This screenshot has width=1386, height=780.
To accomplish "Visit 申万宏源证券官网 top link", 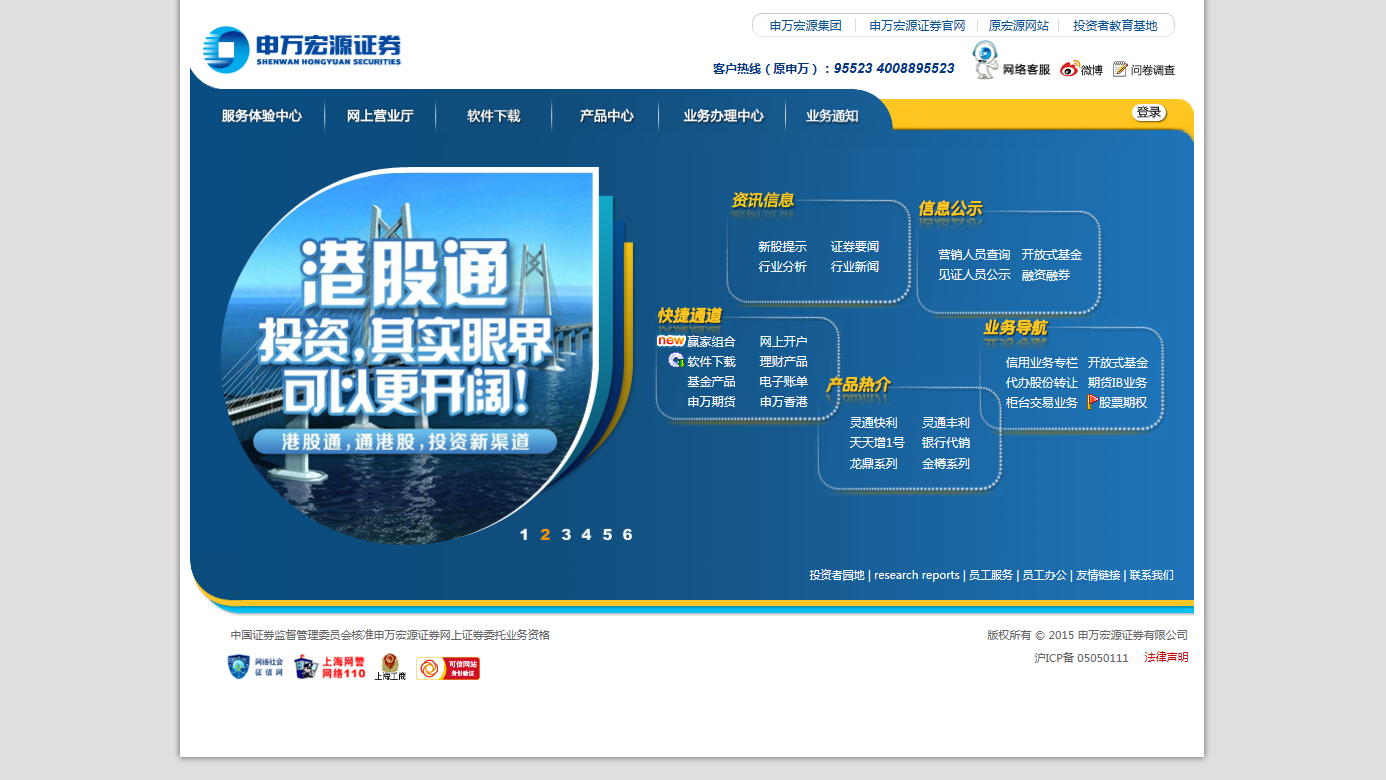I will pos(917,26).
